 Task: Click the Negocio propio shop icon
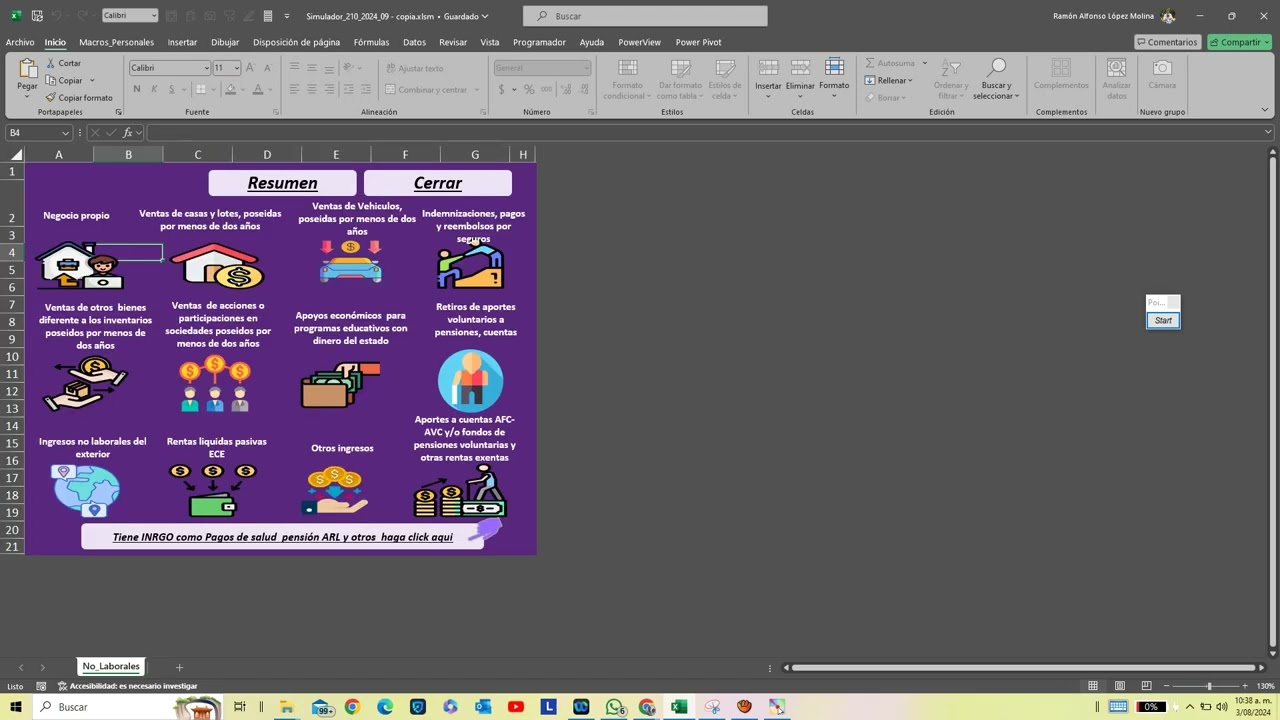pyautogui.click(x=80, y=267)
